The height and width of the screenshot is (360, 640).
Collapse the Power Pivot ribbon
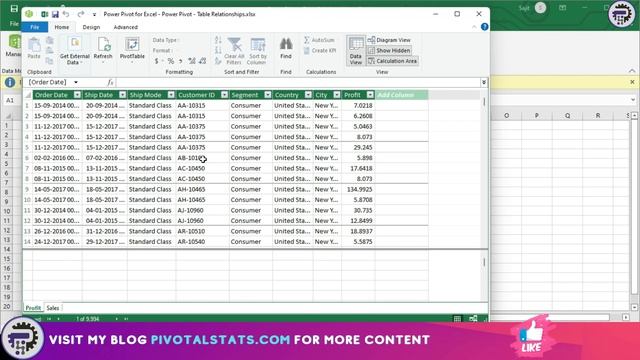tap(474, 27)
